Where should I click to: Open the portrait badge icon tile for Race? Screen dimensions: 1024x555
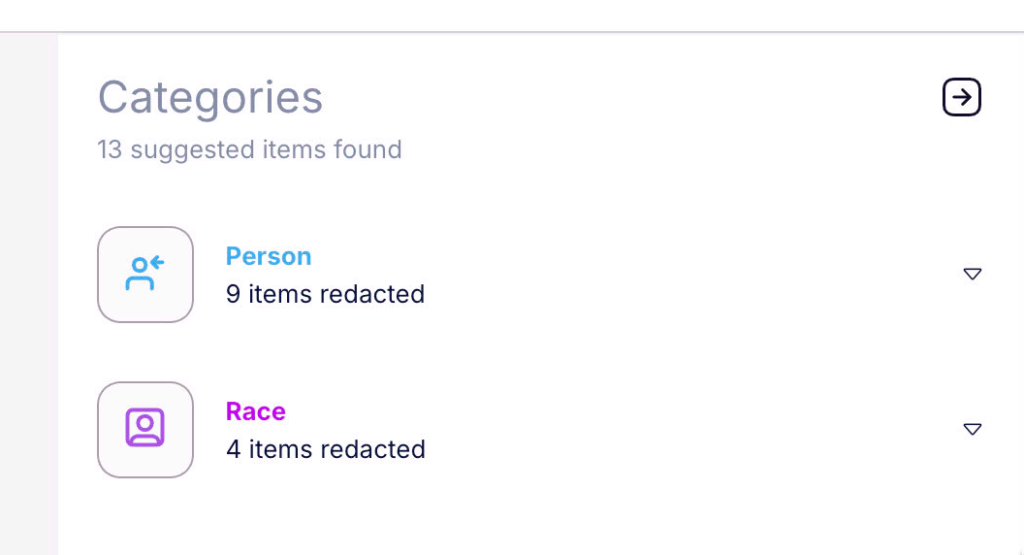click(x=145, y=429)
